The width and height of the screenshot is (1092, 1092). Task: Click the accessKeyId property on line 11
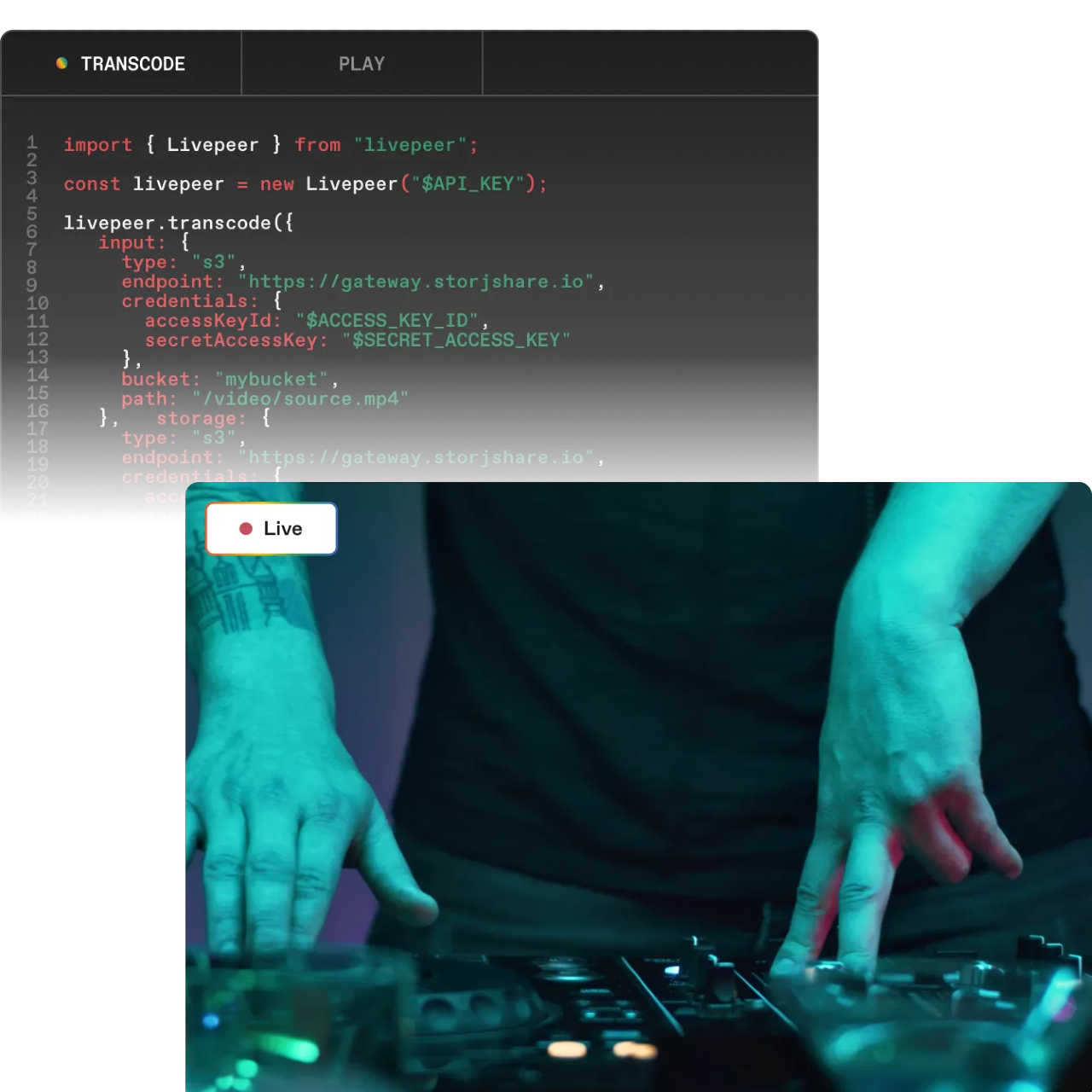212,320
